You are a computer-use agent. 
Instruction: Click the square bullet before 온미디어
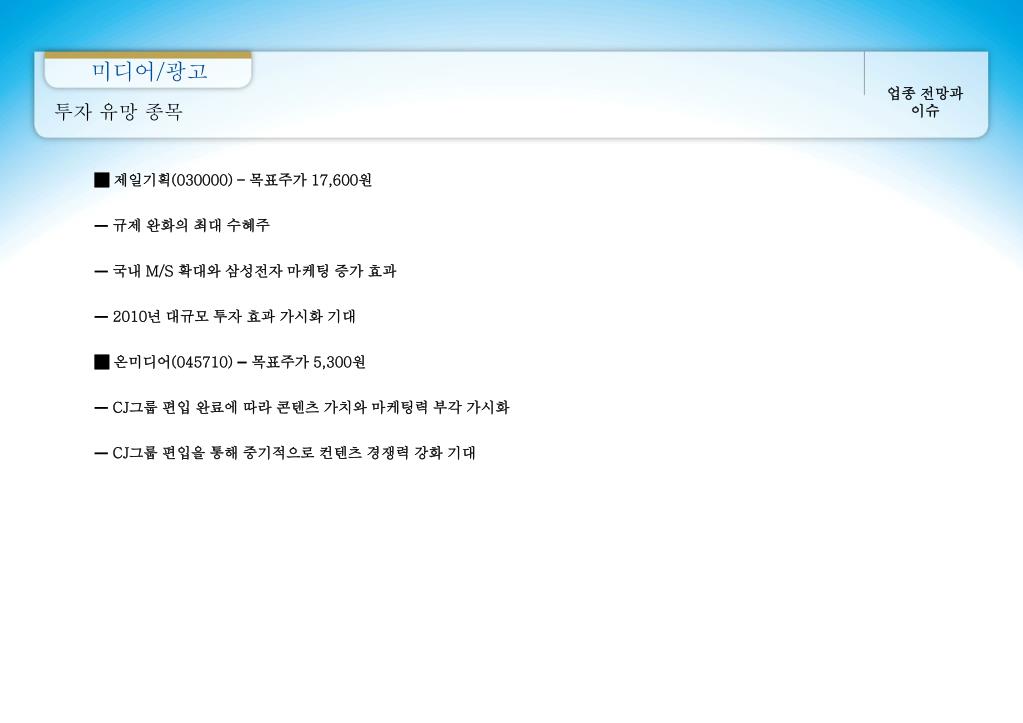click(x=102, y=362)
